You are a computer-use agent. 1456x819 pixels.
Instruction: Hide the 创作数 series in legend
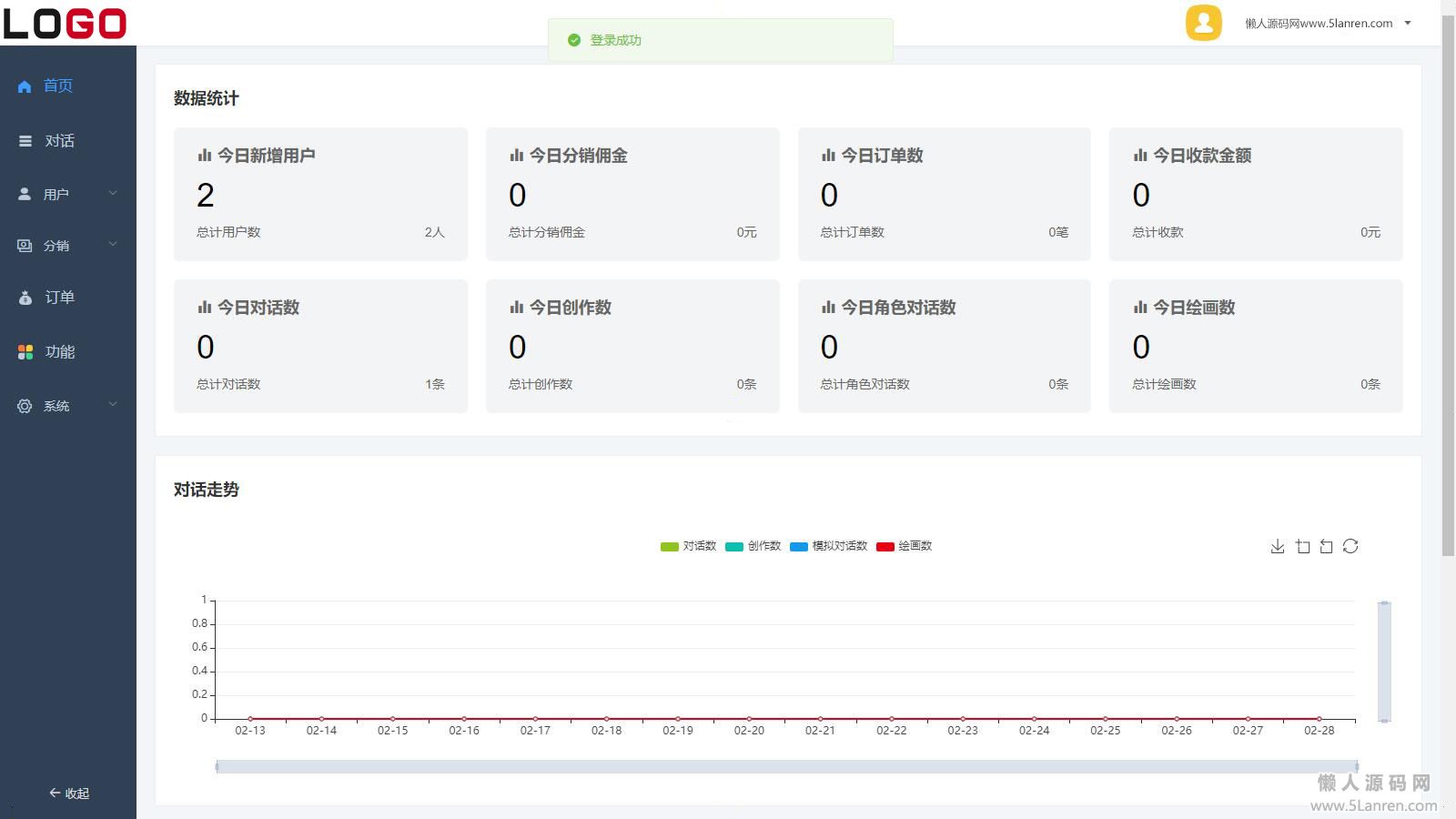753,546
